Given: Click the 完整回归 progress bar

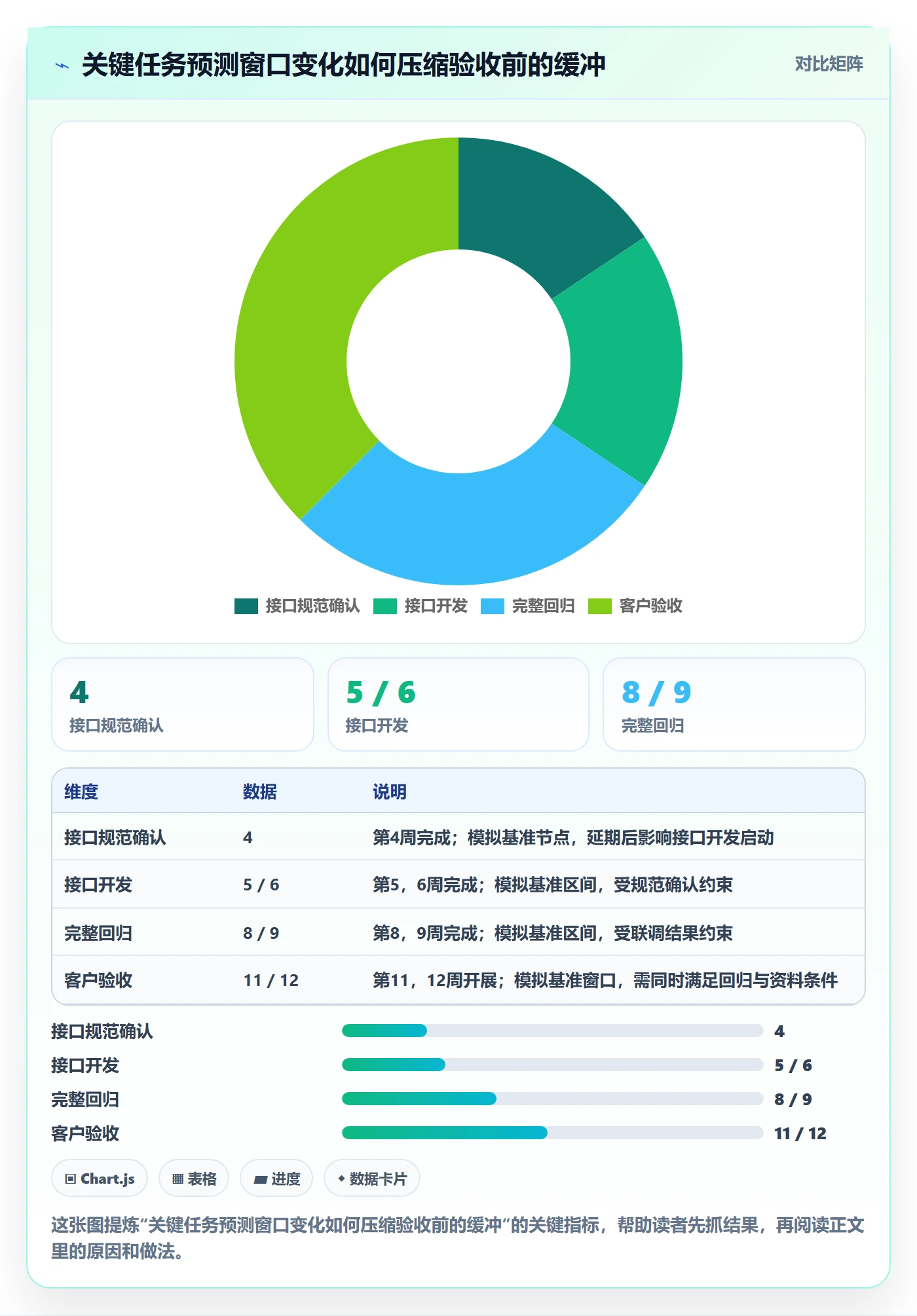Looking at the screenshot, I should click(553, 1099).
